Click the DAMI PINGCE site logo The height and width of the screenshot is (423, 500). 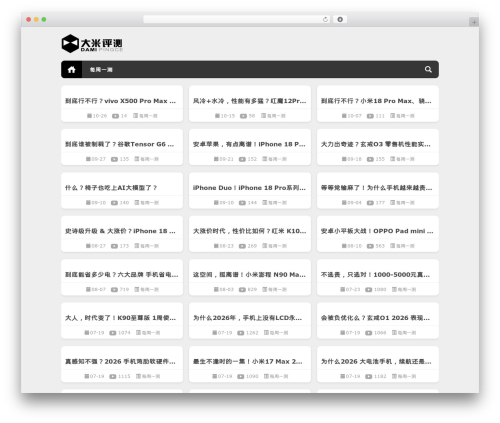point(92,43)
